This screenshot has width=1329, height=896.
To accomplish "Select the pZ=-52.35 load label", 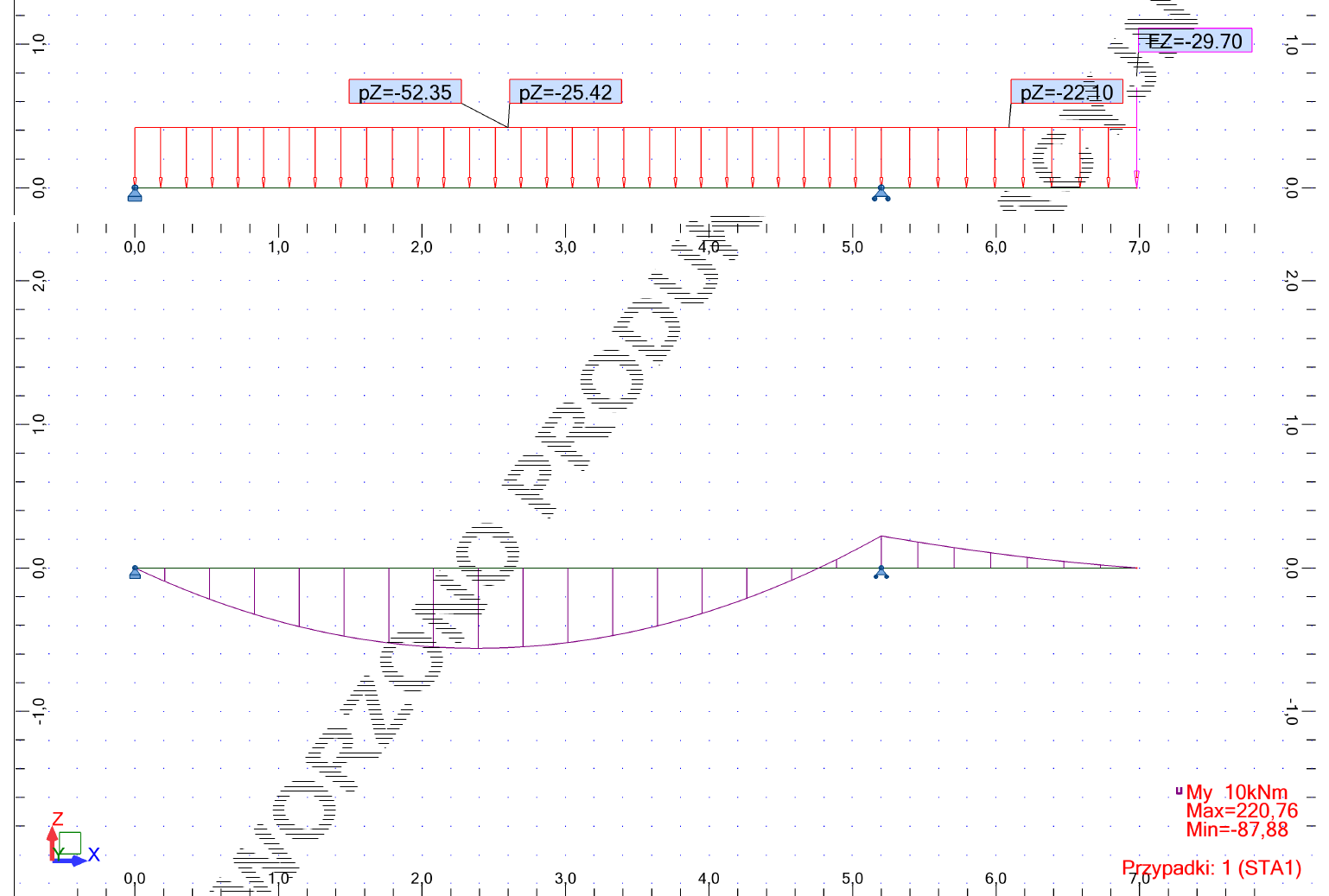I will click(404, 92).
